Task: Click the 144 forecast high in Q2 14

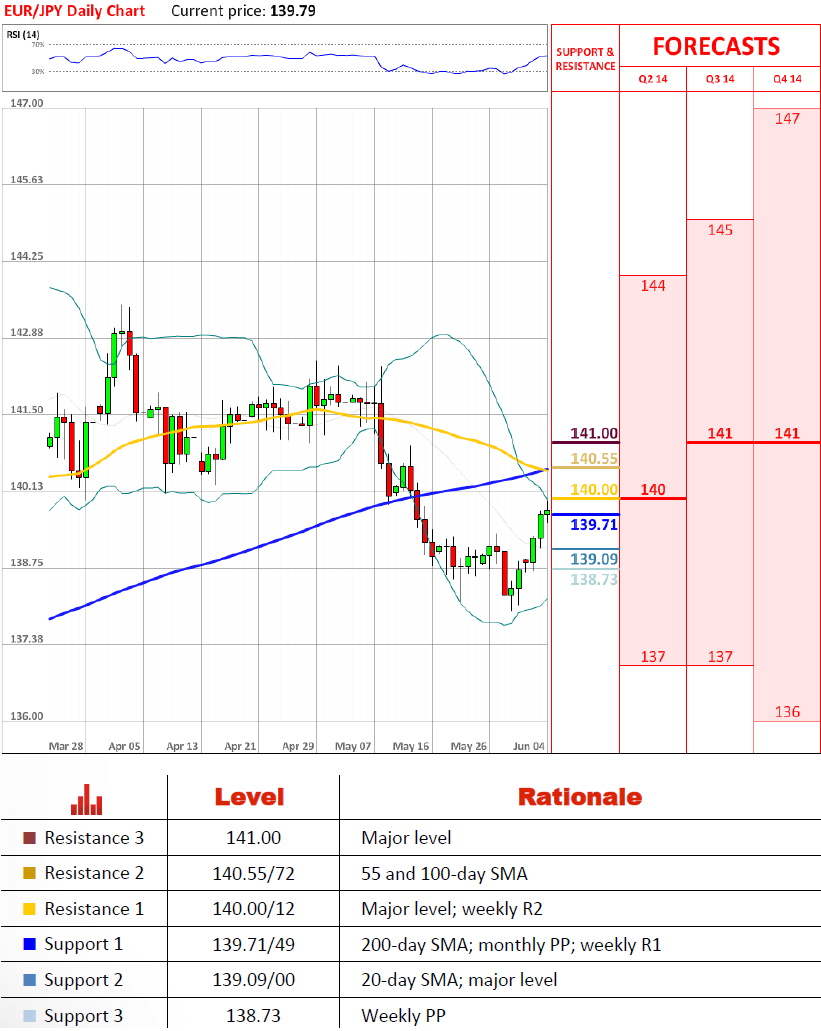Action: tap(653, 286)
